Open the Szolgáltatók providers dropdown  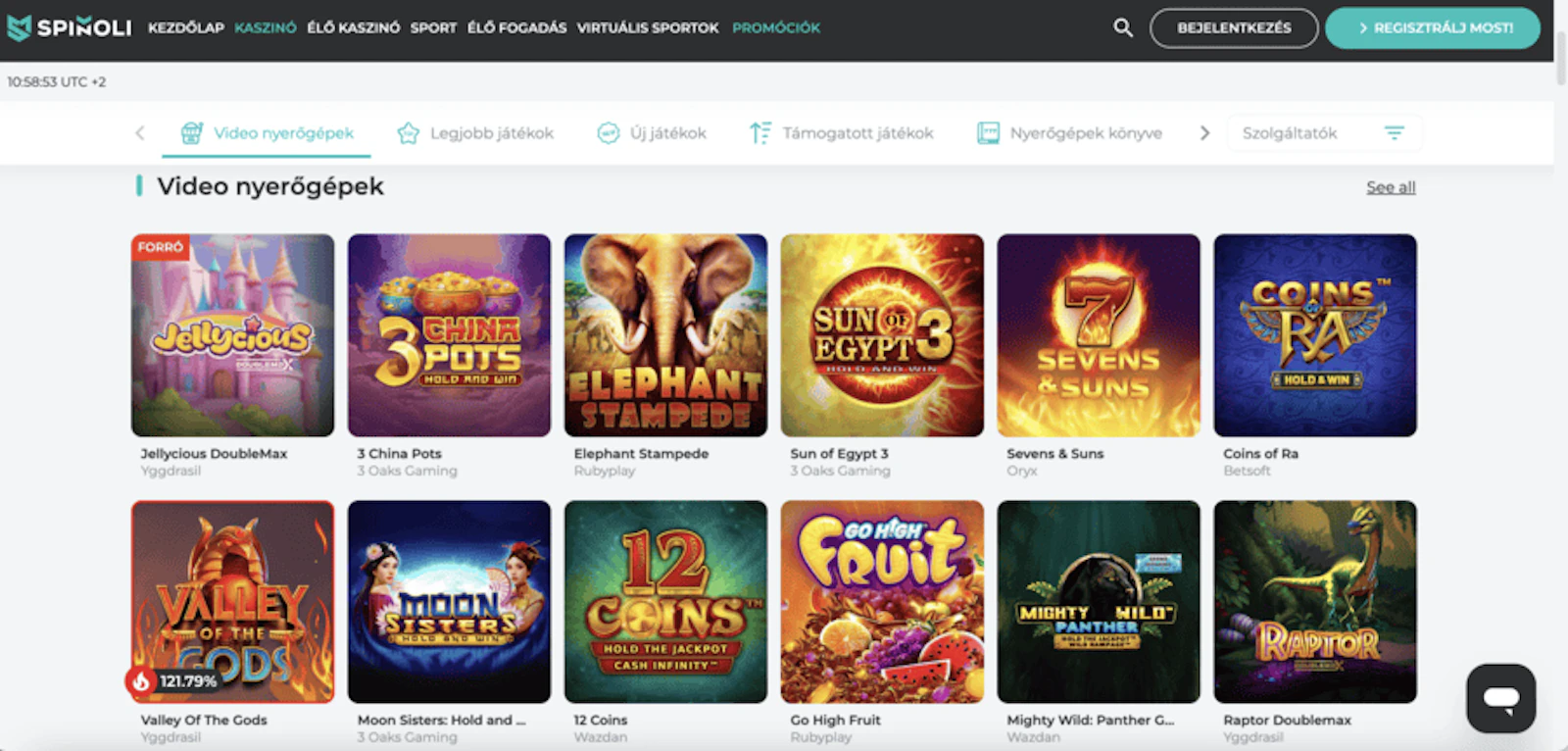pyautogui.click(x=1323, y=133)
